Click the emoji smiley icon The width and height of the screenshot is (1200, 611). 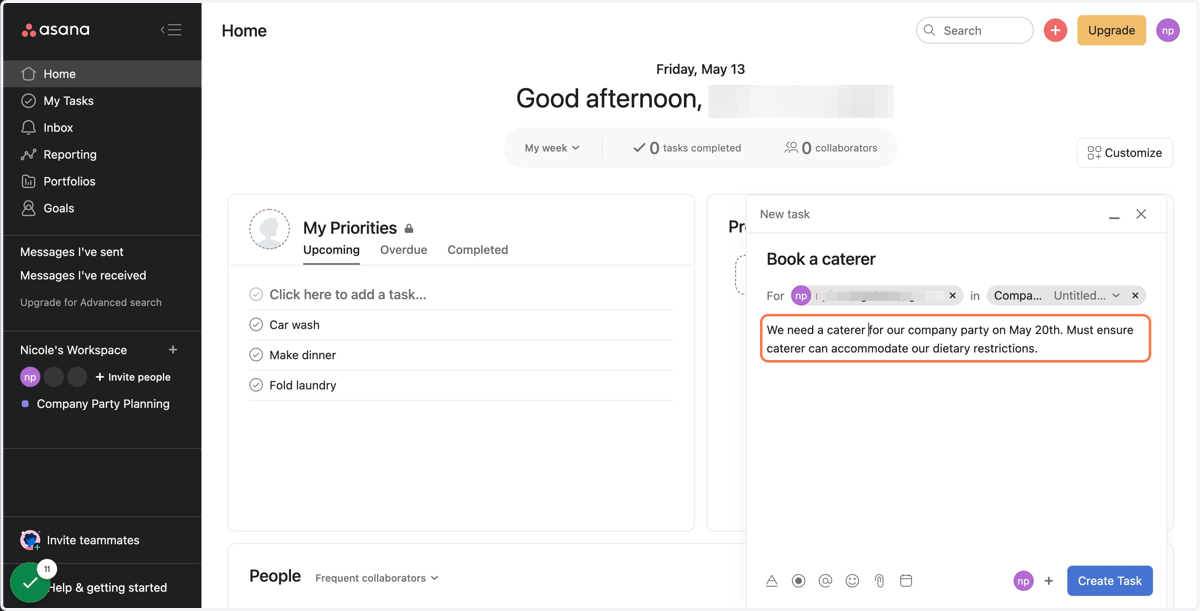point(852,581)
